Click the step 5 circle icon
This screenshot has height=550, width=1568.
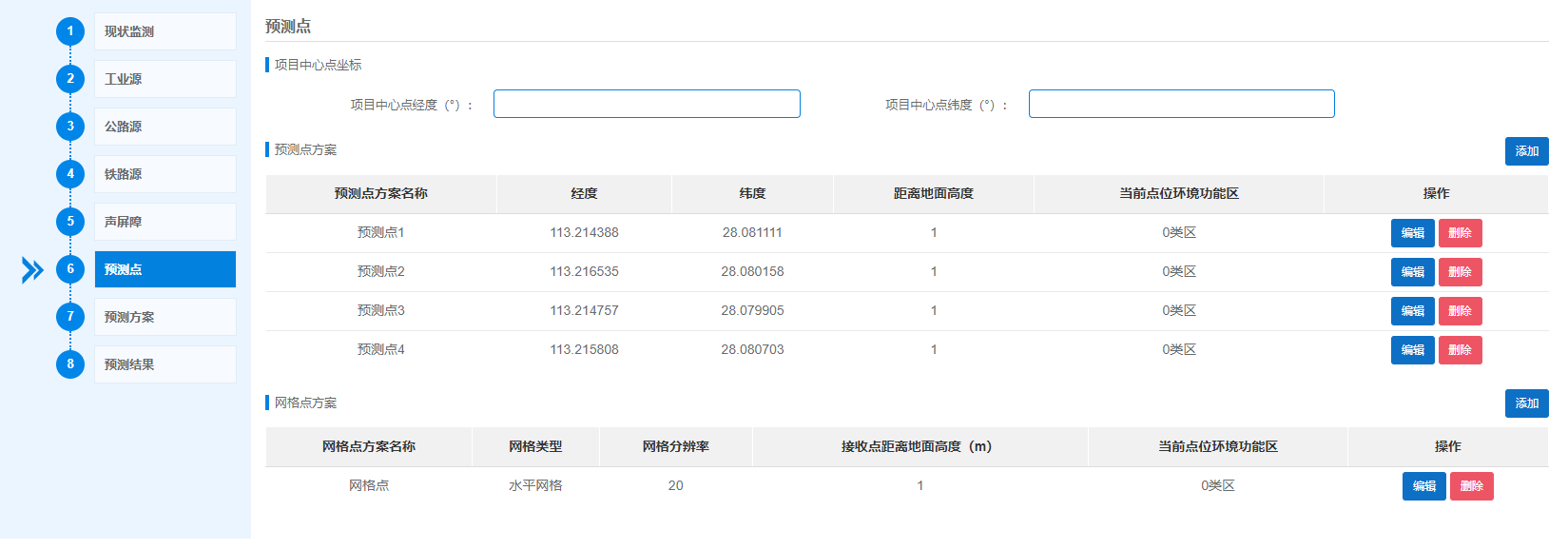70,222
